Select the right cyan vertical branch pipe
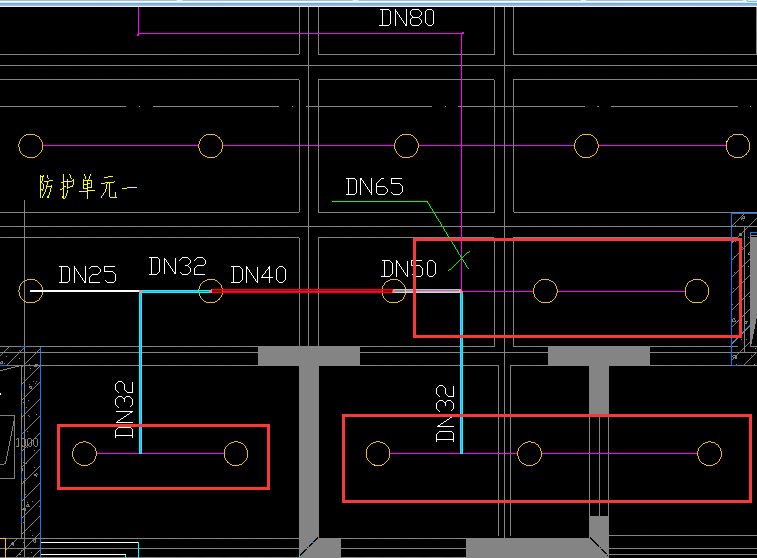 pyautogui.click(x=462, y=372)
